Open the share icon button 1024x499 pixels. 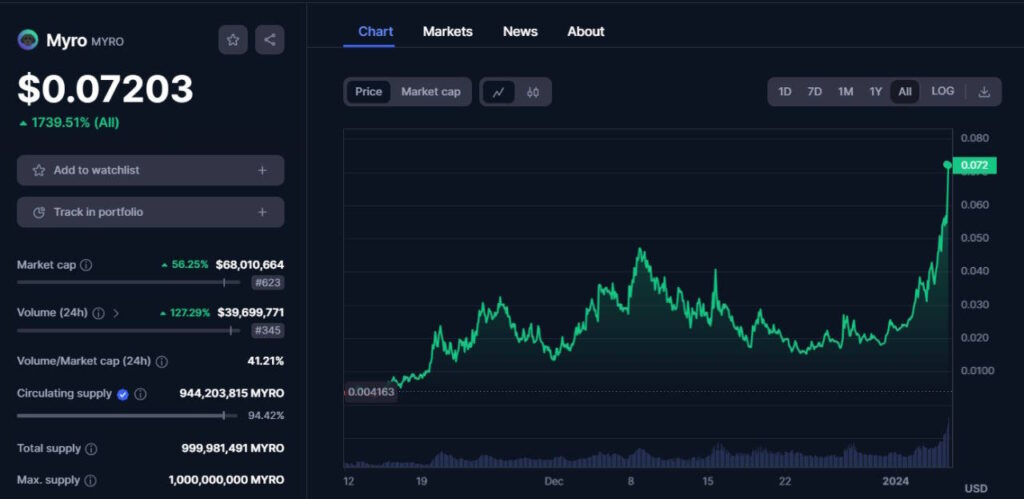pos(270,40)
